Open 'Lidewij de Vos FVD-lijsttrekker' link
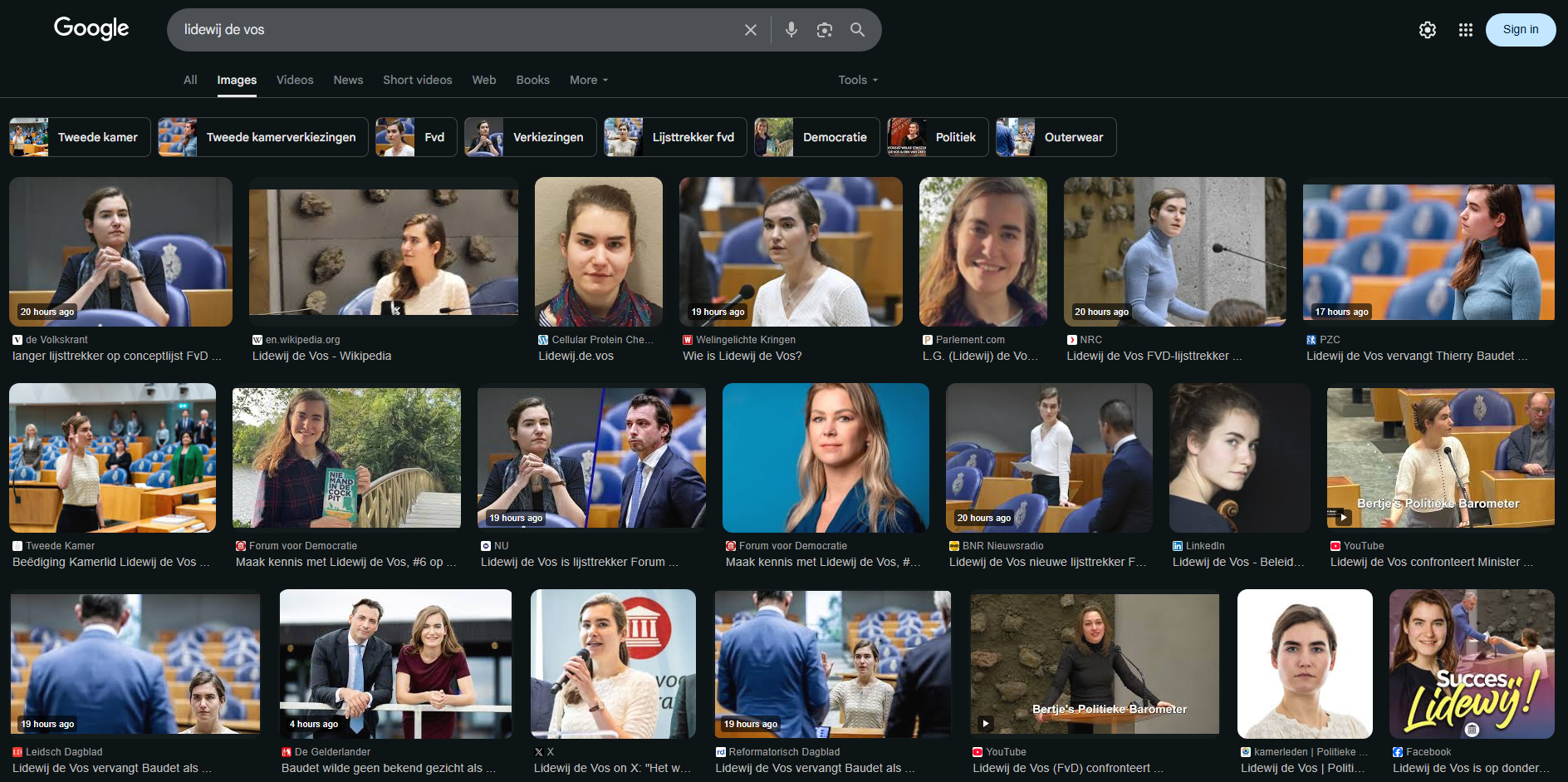Viewport: 1568px width, 782px height. tap(1154, 356)
